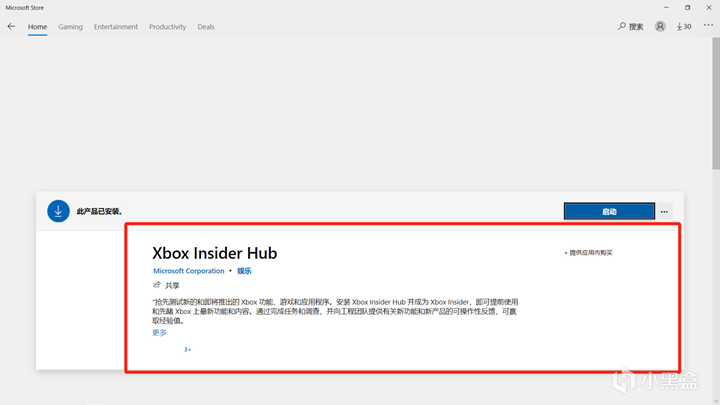
Task: Click the vertical scrollbar thumb
Action: click(715, 100)
